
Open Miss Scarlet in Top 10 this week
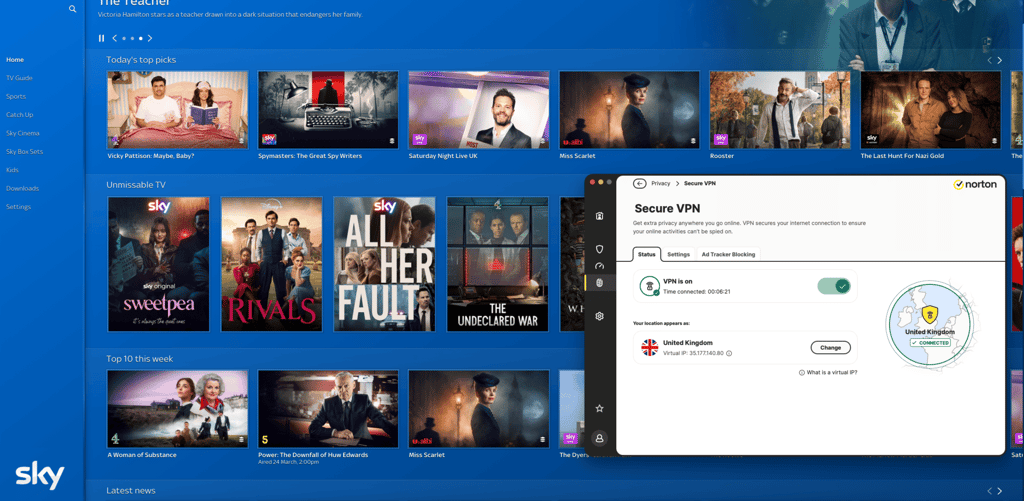[x=479, y=409]
